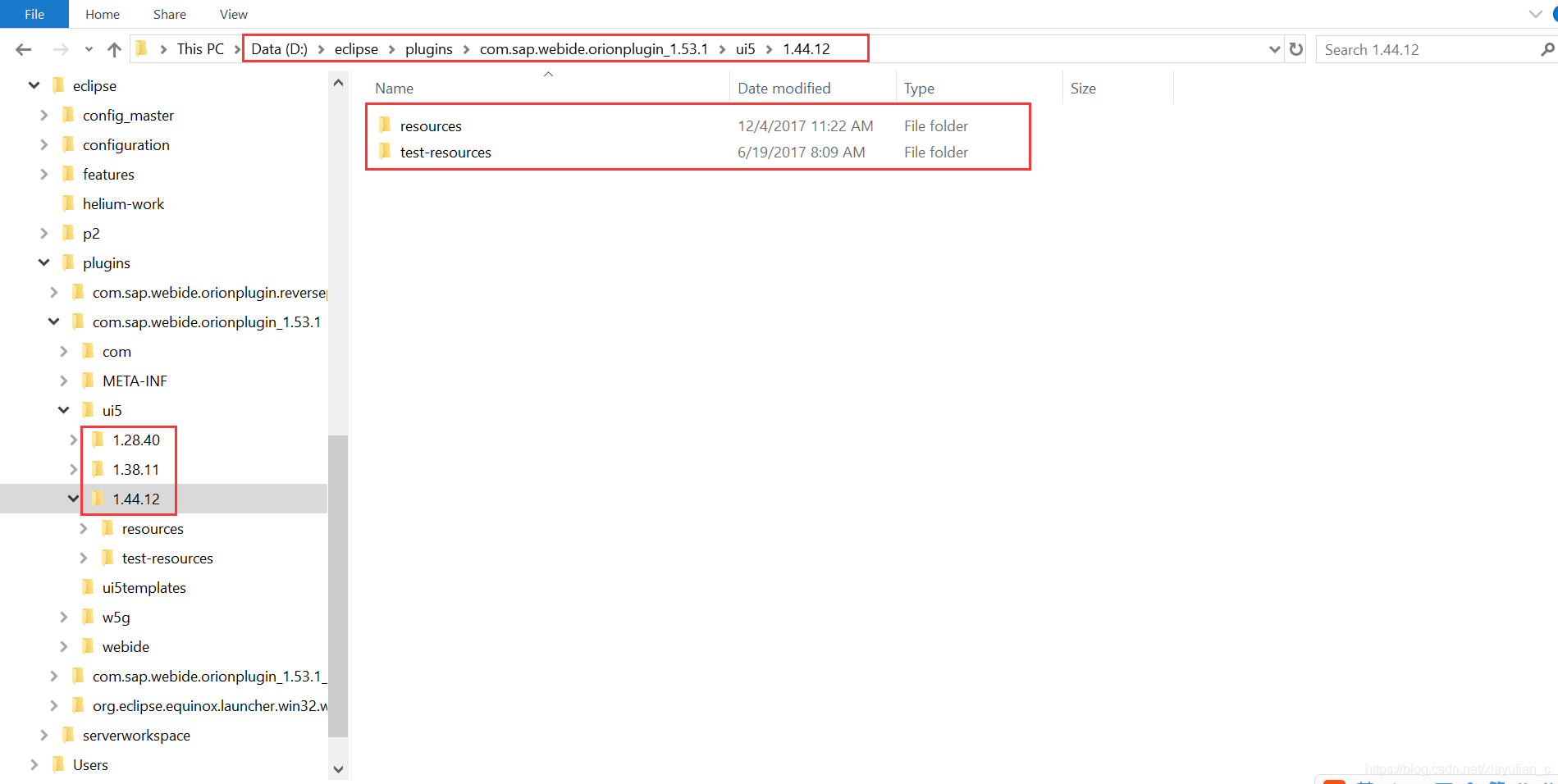
Task: Click the serverworkspace folder icon
Action: coord(68,734)
